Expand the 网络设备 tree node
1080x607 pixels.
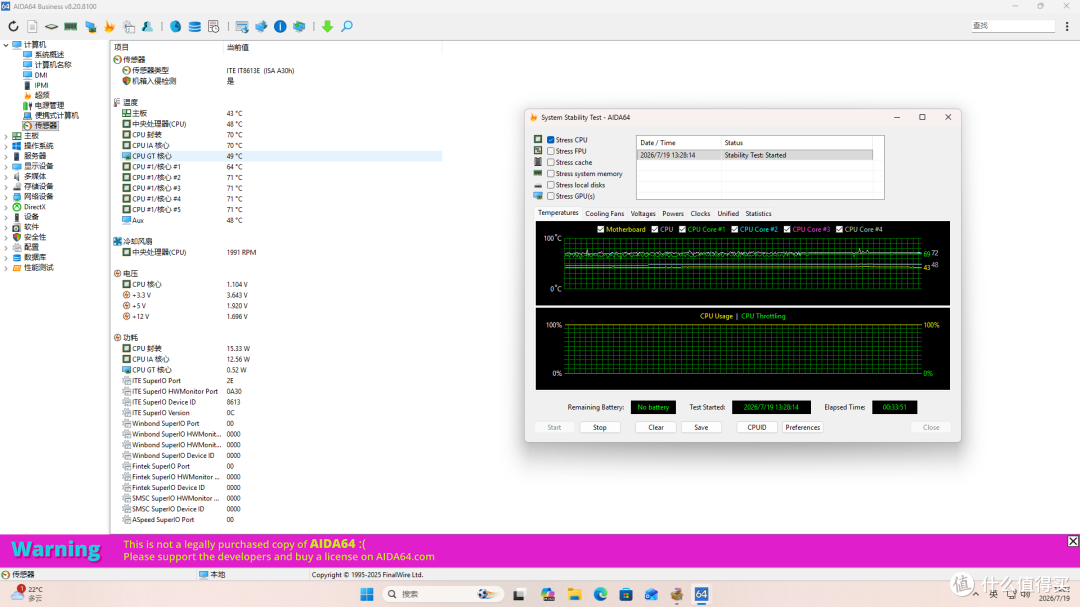6,196
